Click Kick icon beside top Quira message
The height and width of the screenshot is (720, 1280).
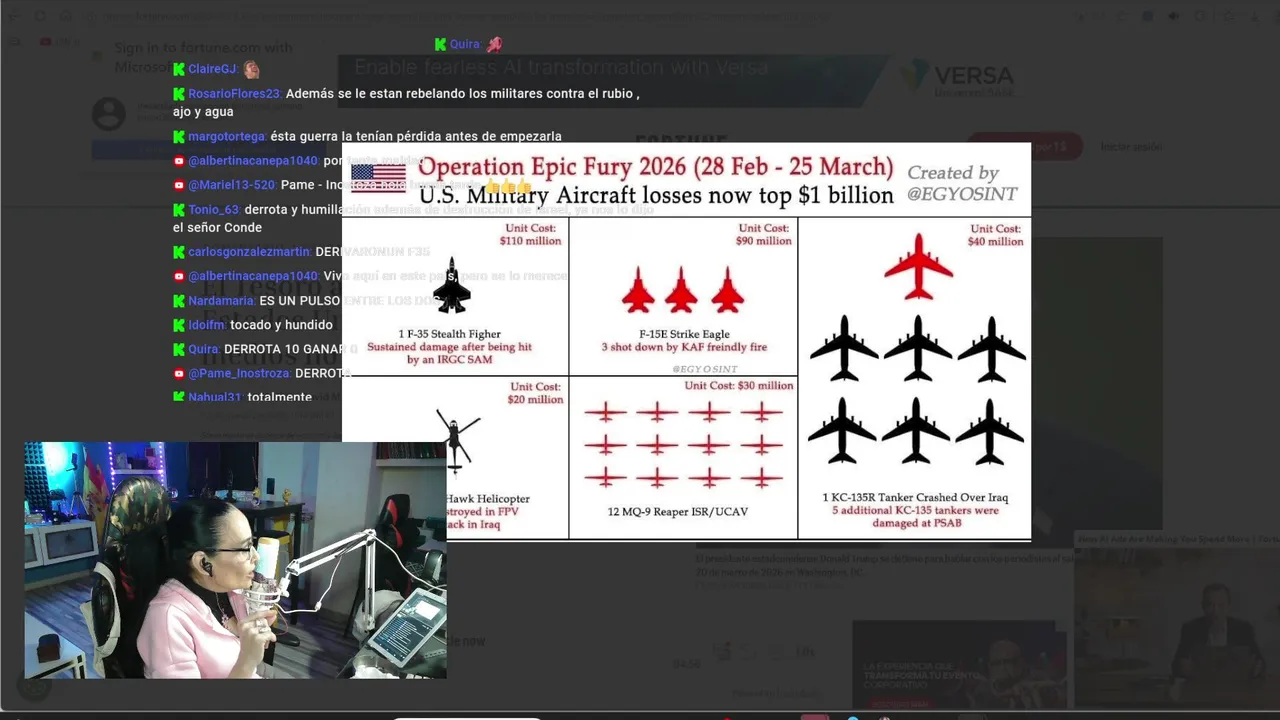point(440,44)
